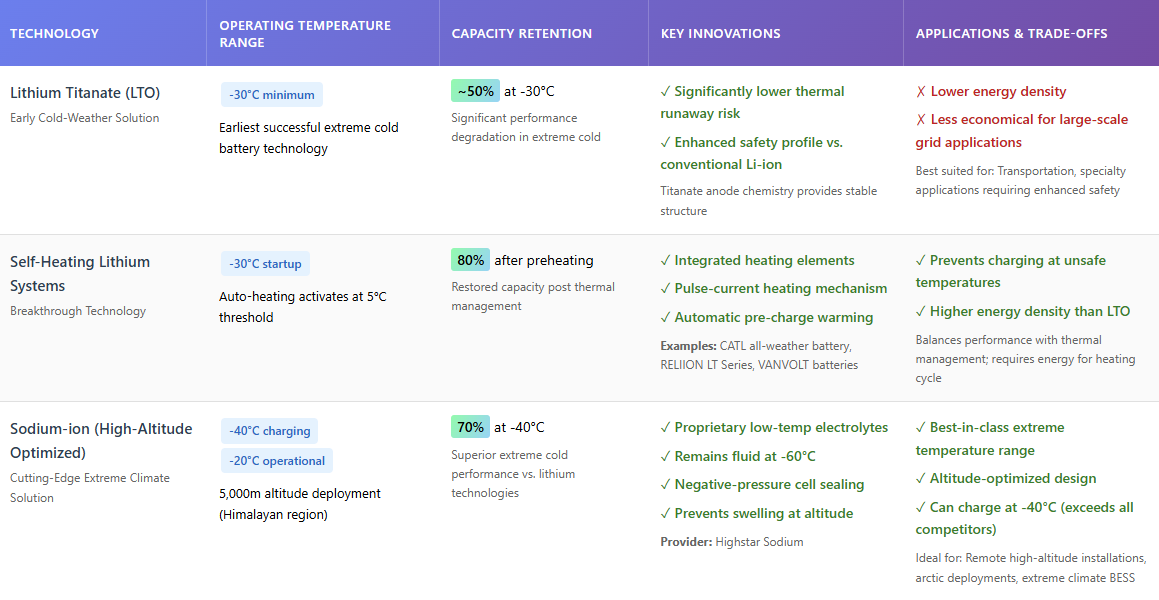Click the checkmark beside "Integrated heating elements"
The image size is (1159, 600).
[666, 261]
